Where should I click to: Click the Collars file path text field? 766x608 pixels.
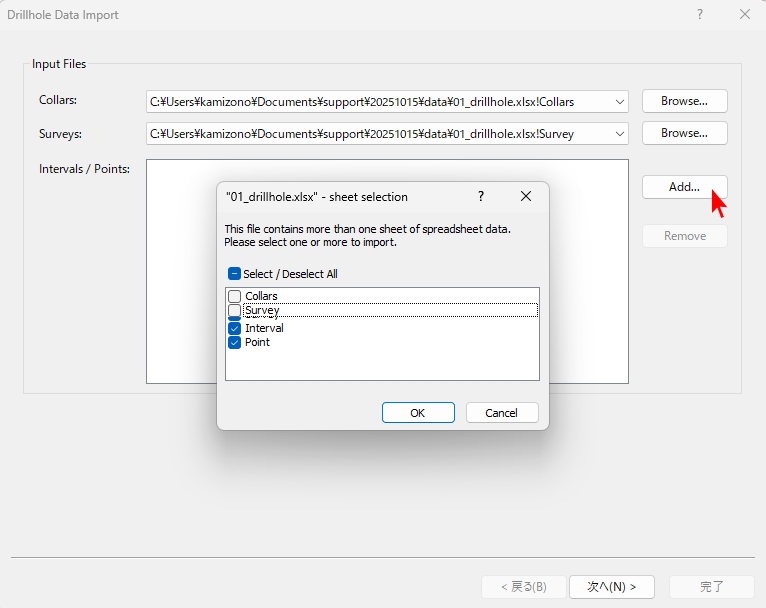coord(378,101)
